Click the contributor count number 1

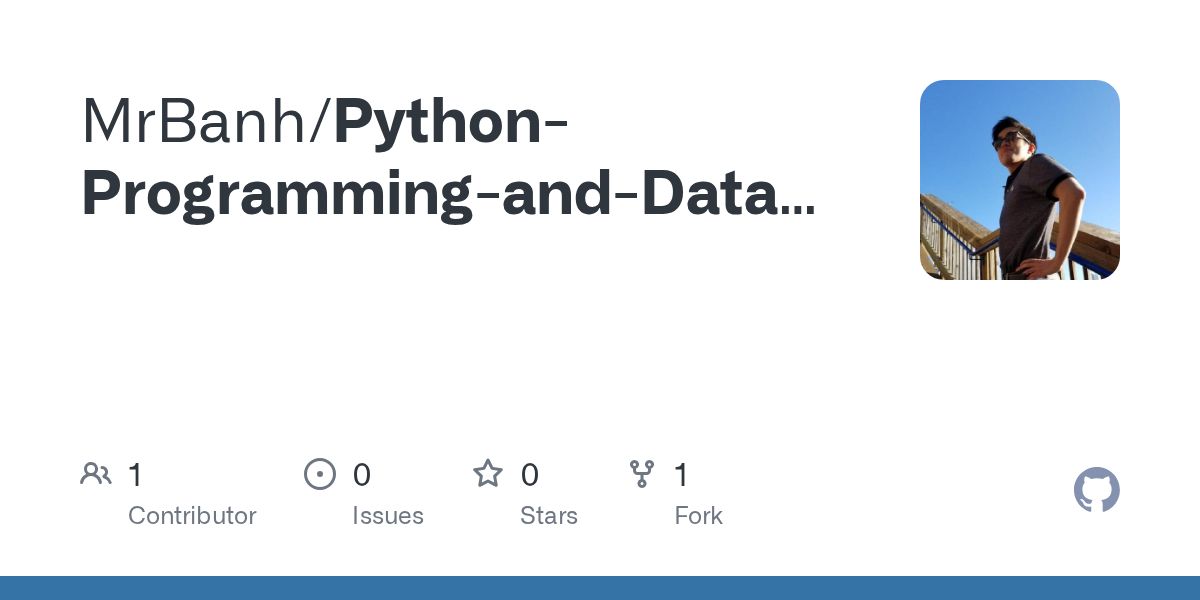[135, 475]
